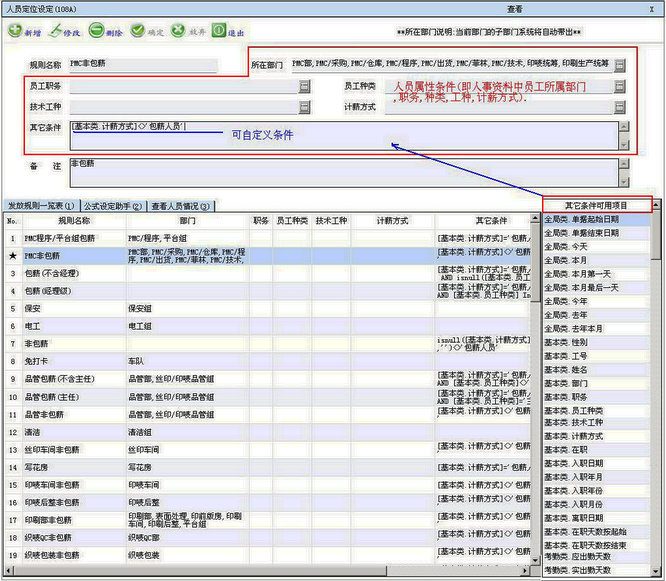Select row 品管包薪(主任)
The image size is (666, 581).
pos(268,397)
